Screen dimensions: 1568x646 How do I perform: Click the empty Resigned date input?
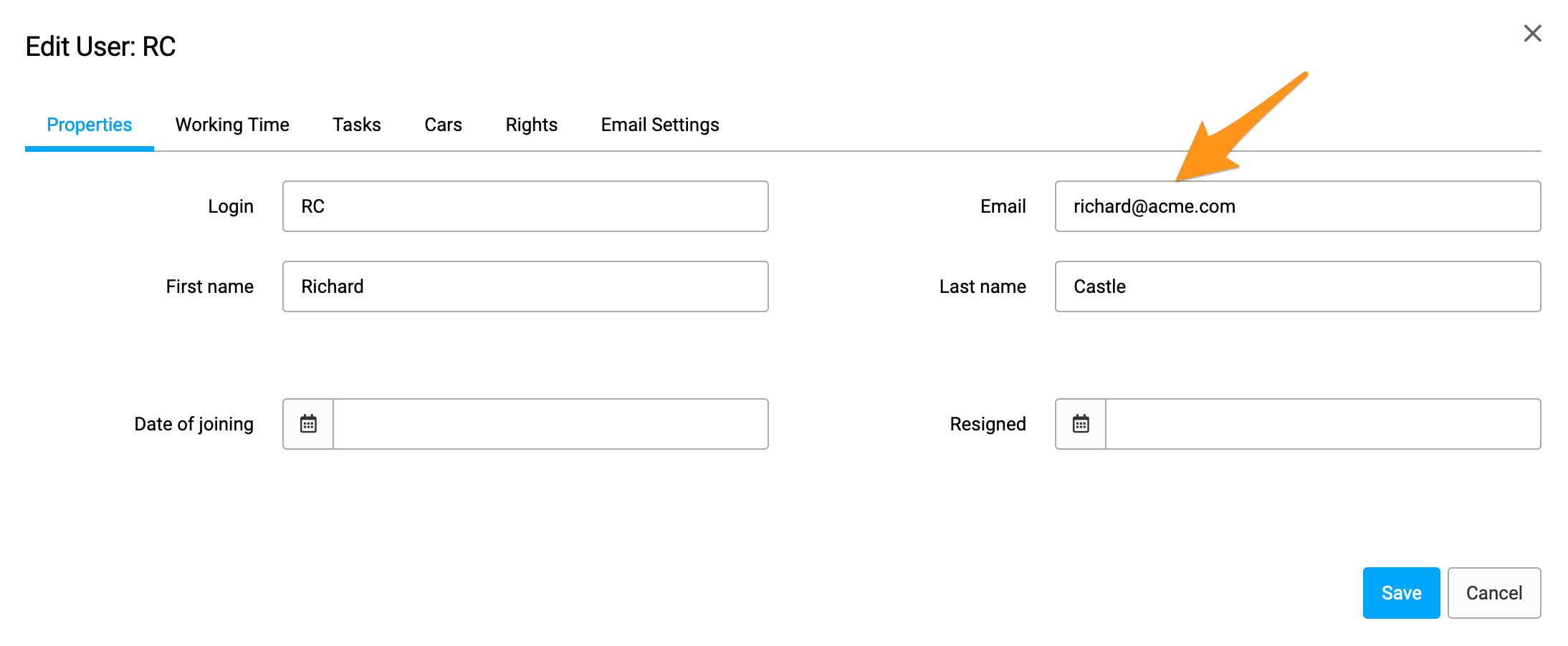1323,424
